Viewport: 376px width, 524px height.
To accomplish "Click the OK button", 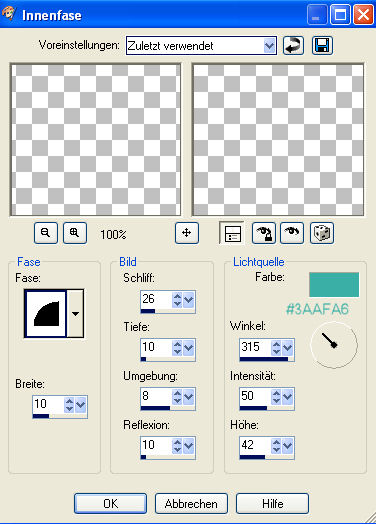I will tap(110, 504).
